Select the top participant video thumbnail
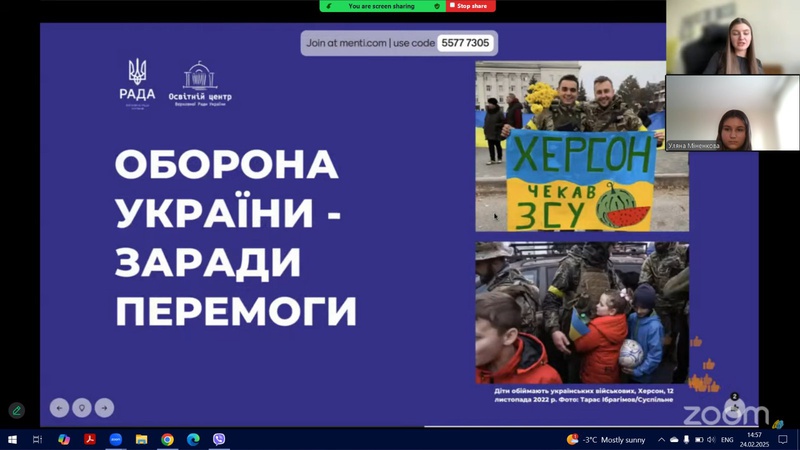The image size is (800, 450). (733, 37)
